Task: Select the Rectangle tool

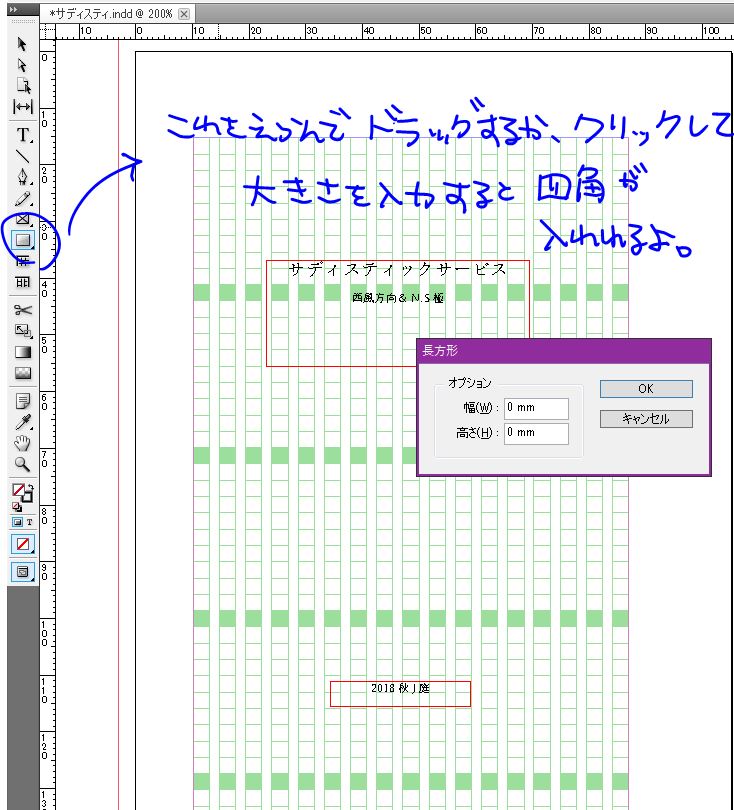Action: pos(23,240)
